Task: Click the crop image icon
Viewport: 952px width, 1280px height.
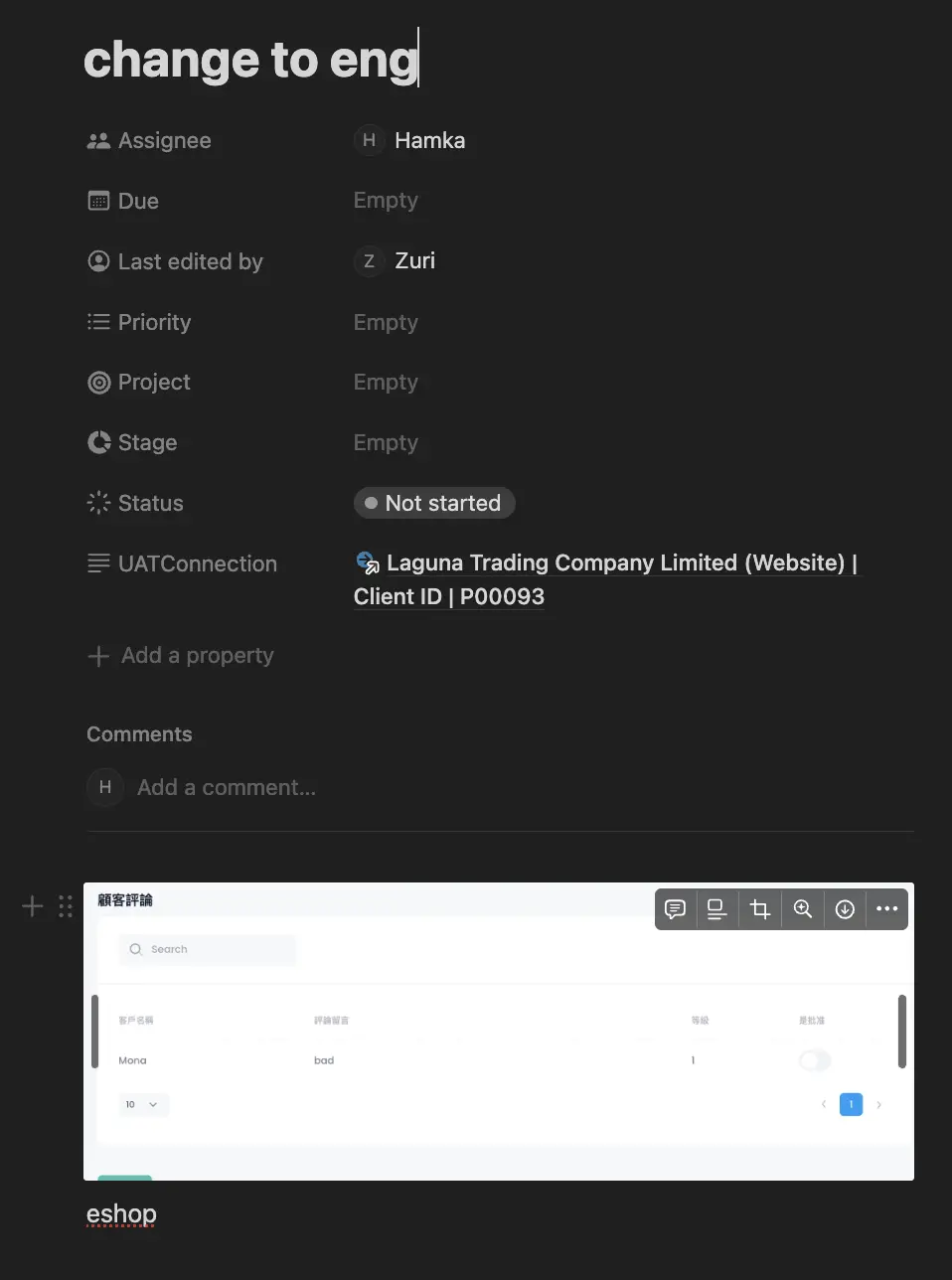Action: (760, 909)
